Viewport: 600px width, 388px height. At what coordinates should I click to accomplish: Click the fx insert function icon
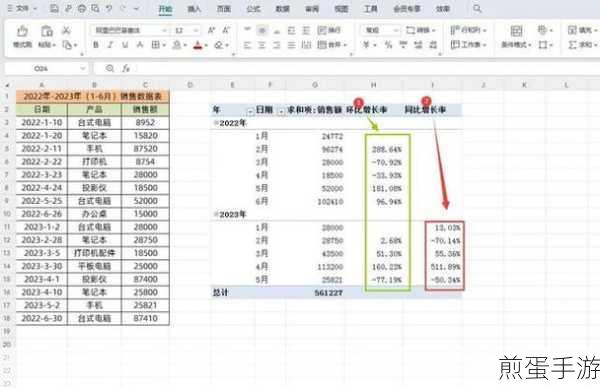(x=126, y=68)
